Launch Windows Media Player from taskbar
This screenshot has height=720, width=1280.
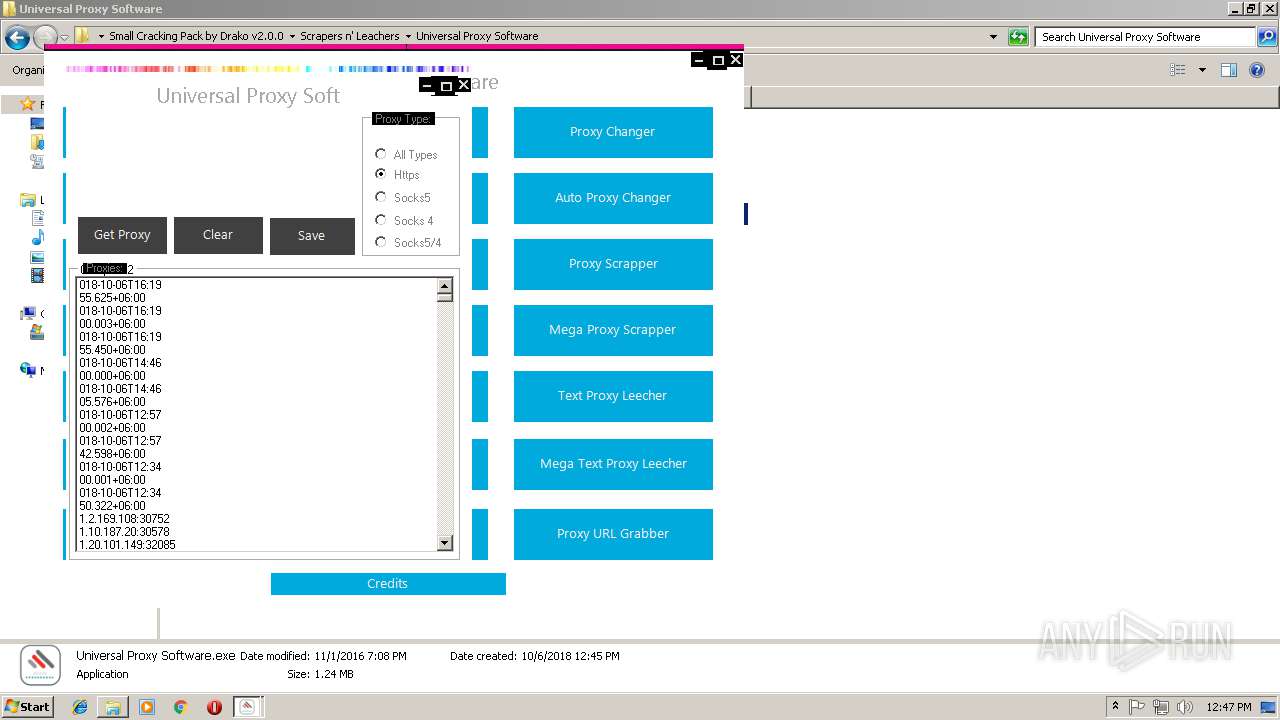click(147, 707)
